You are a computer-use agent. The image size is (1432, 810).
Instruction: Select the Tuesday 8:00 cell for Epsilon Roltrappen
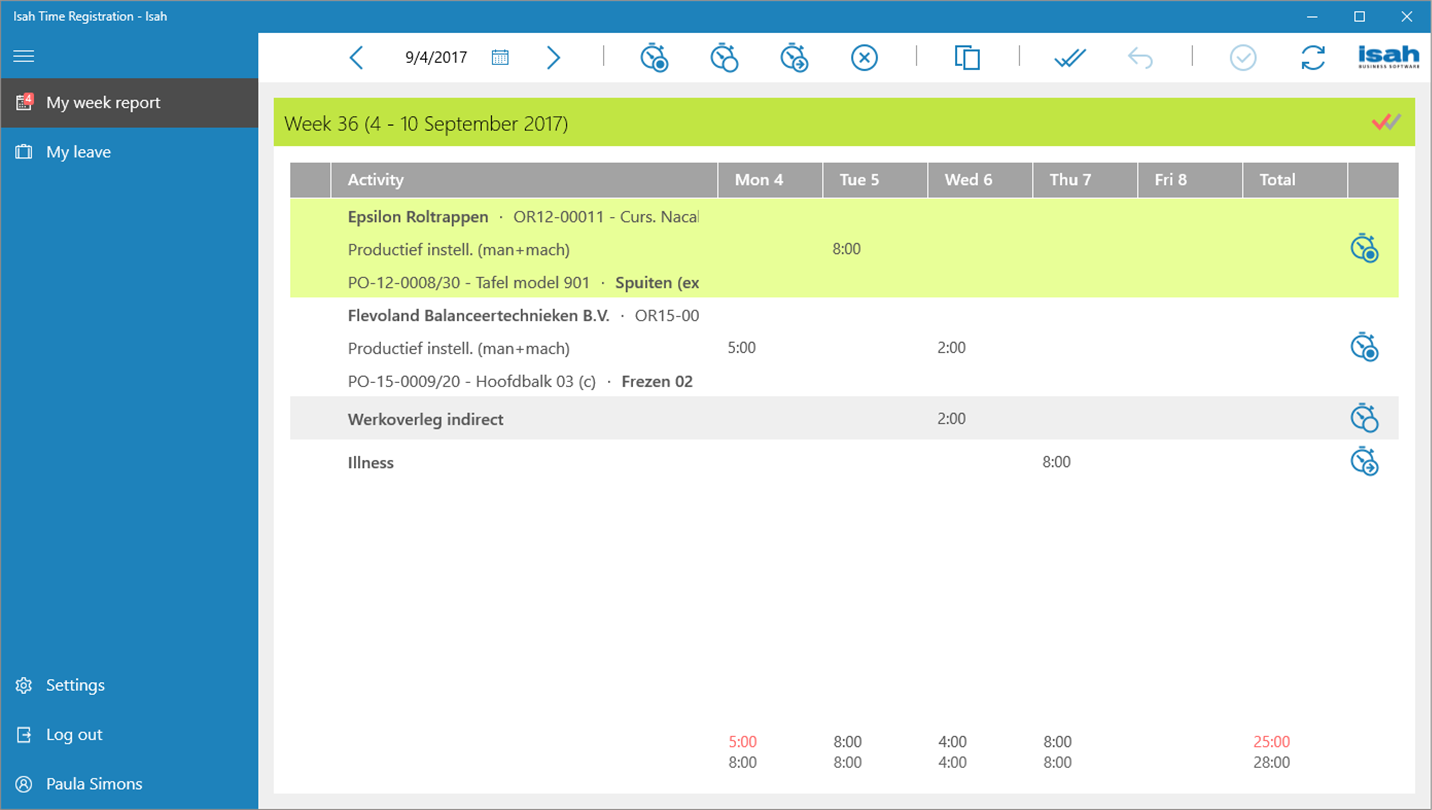point(847,249)
